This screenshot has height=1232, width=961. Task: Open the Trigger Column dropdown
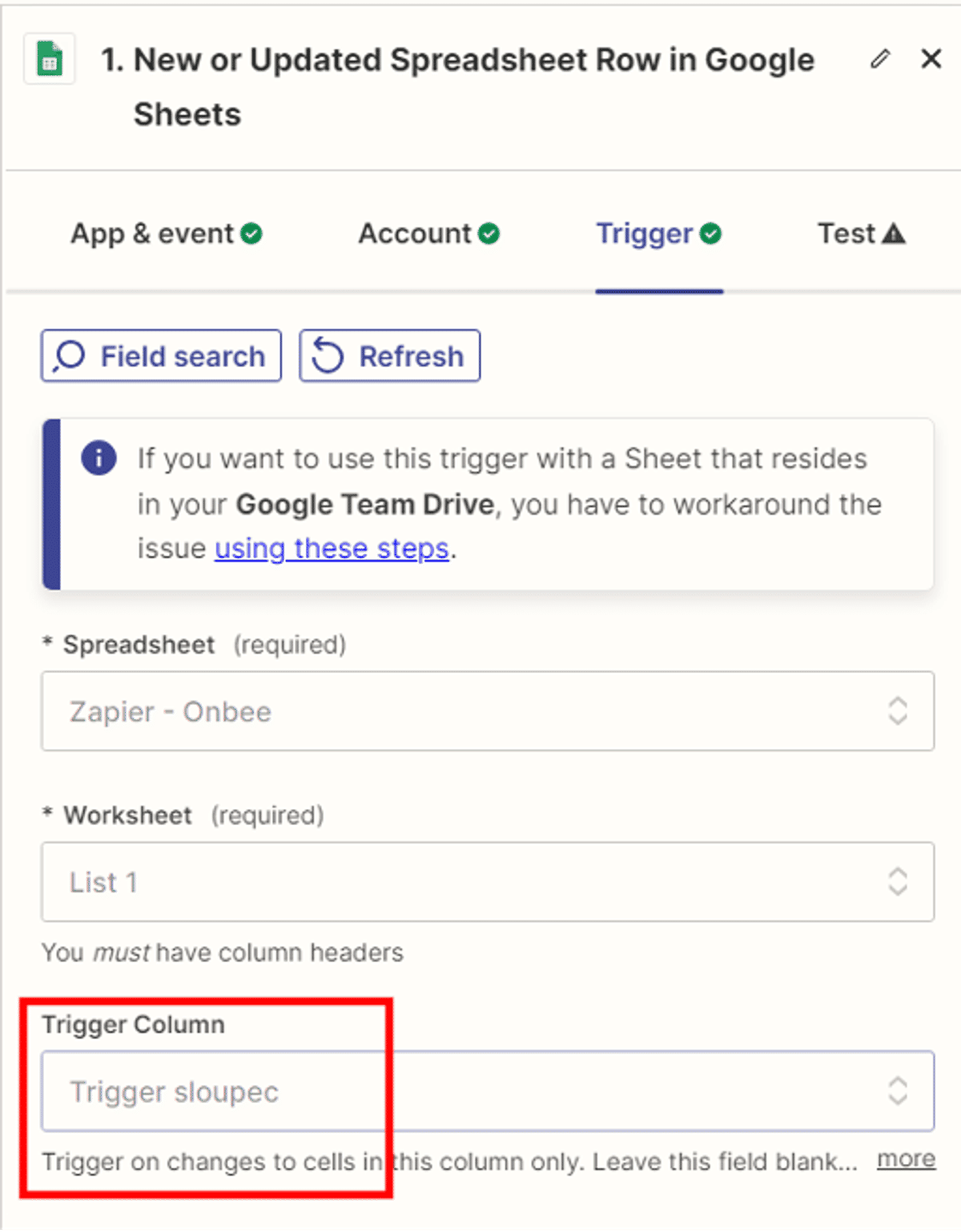coord(487,1091)
